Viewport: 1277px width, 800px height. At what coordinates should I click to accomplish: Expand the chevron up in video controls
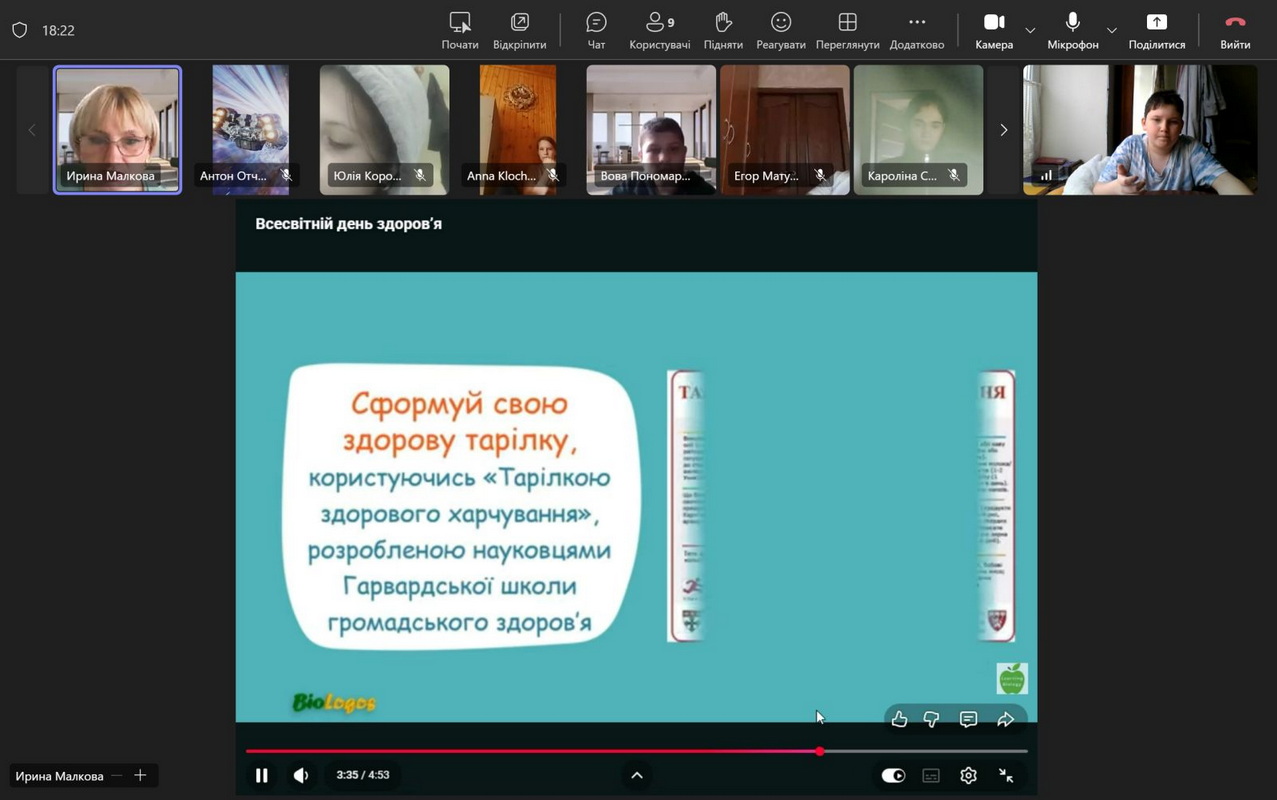(636, 775)
